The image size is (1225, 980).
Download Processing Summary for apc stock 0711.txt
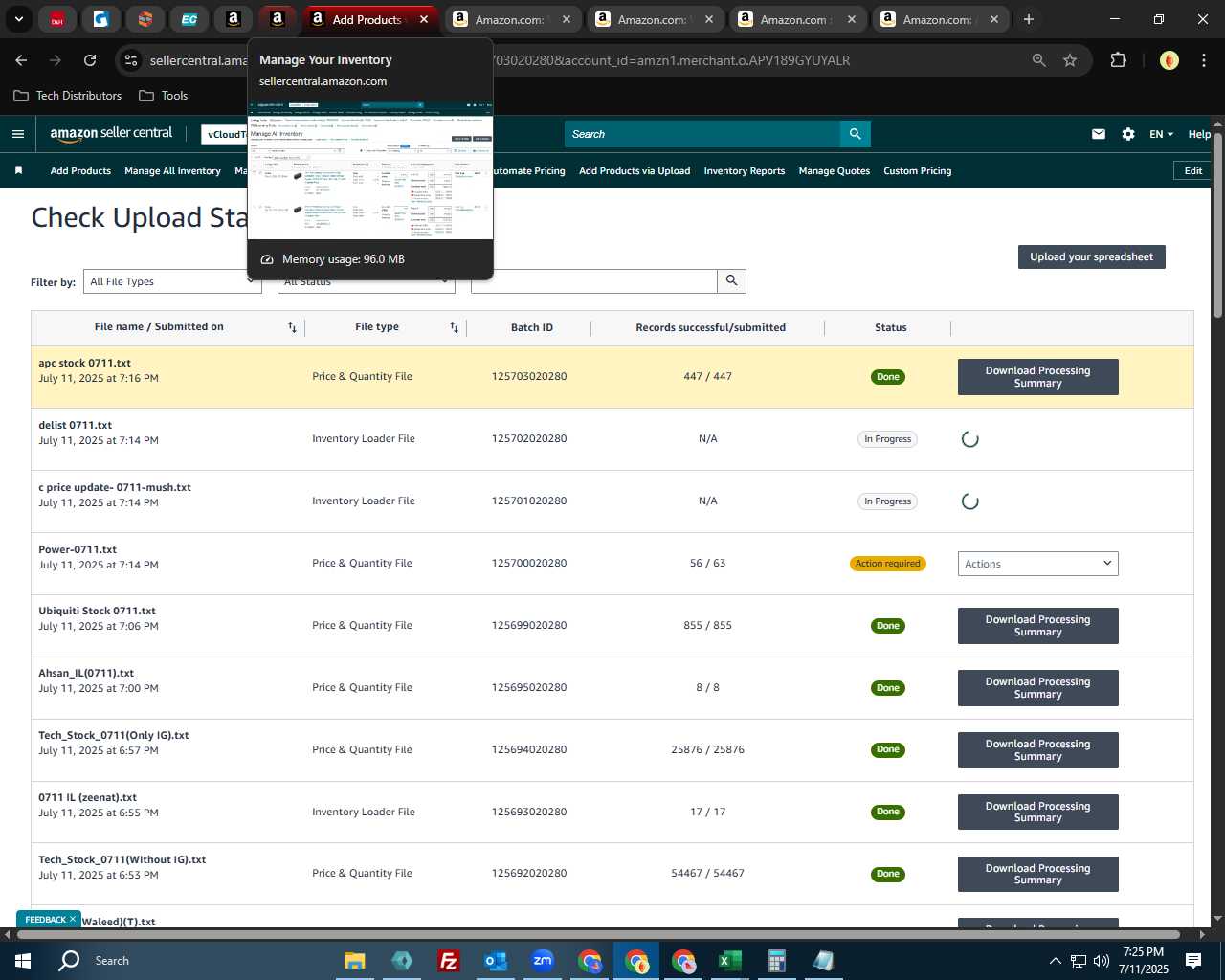(x=1037, y=377)
